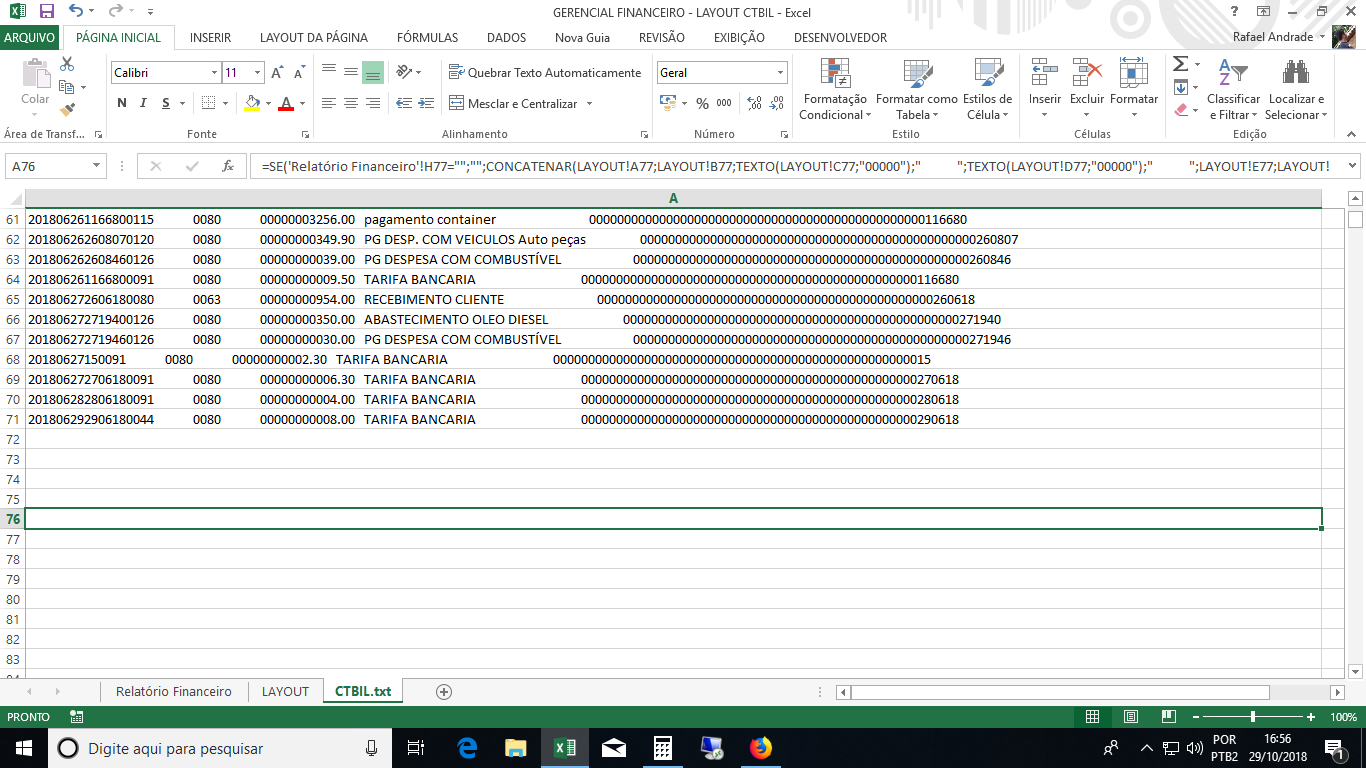Click Classificar e Filtrar button

pos(1234,90)
